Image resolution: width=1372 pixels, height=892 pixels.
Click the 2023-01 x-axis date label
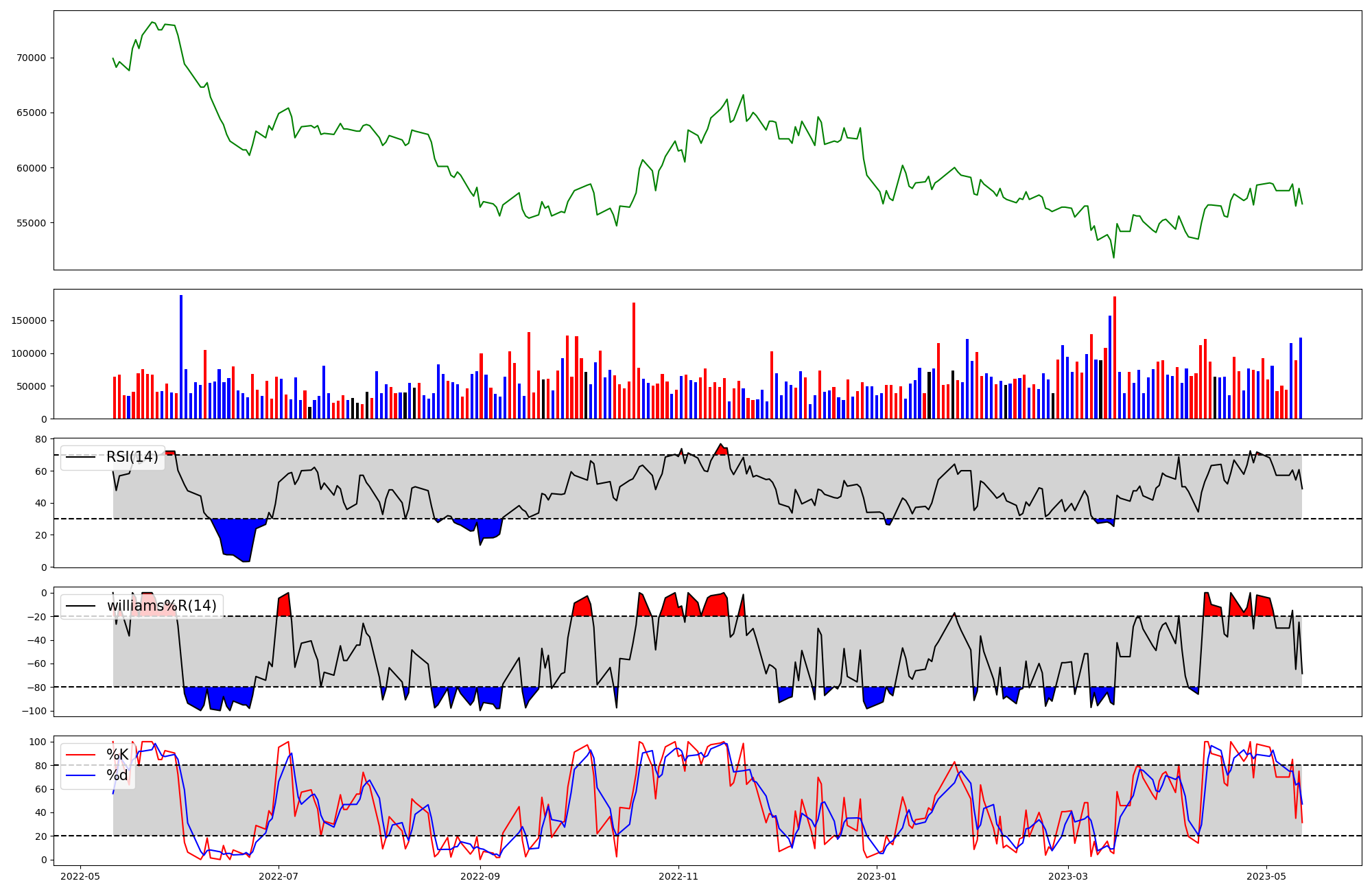pyautogui.click(x=877, y=876)
